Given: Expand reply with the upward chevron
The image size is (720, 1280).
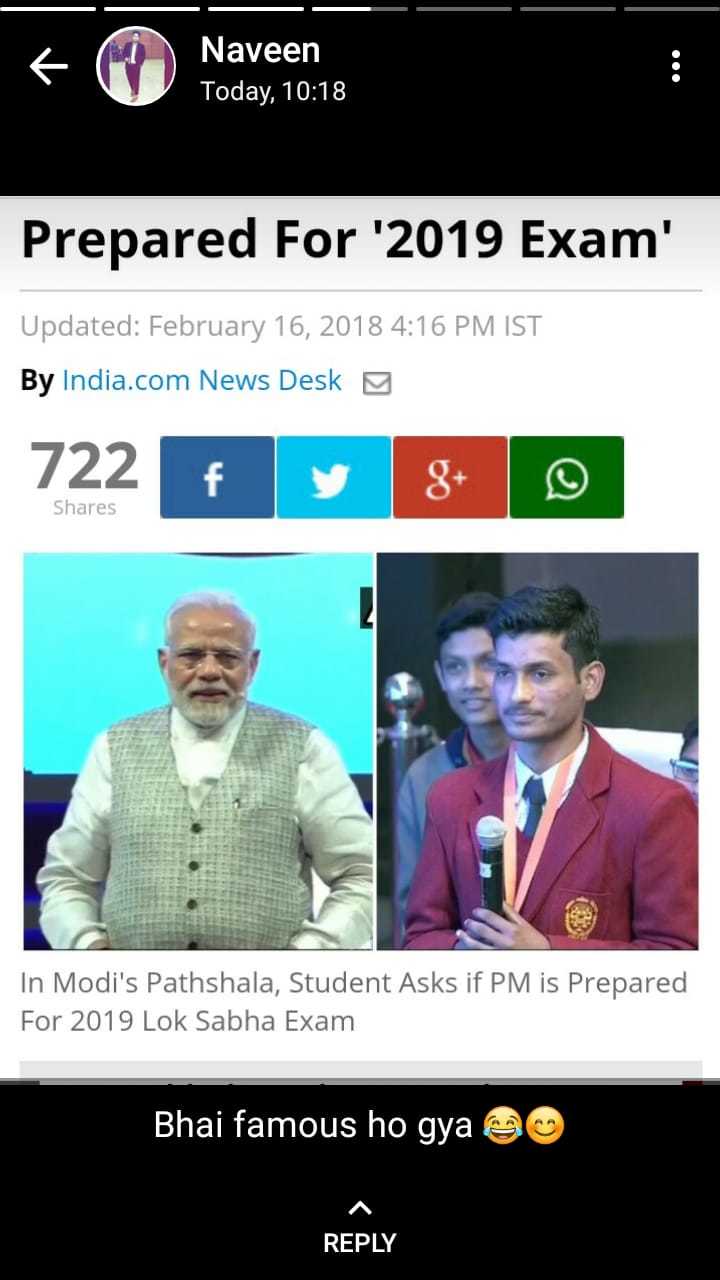Looking at the screenshot, I should click(x=360, y=1208).
